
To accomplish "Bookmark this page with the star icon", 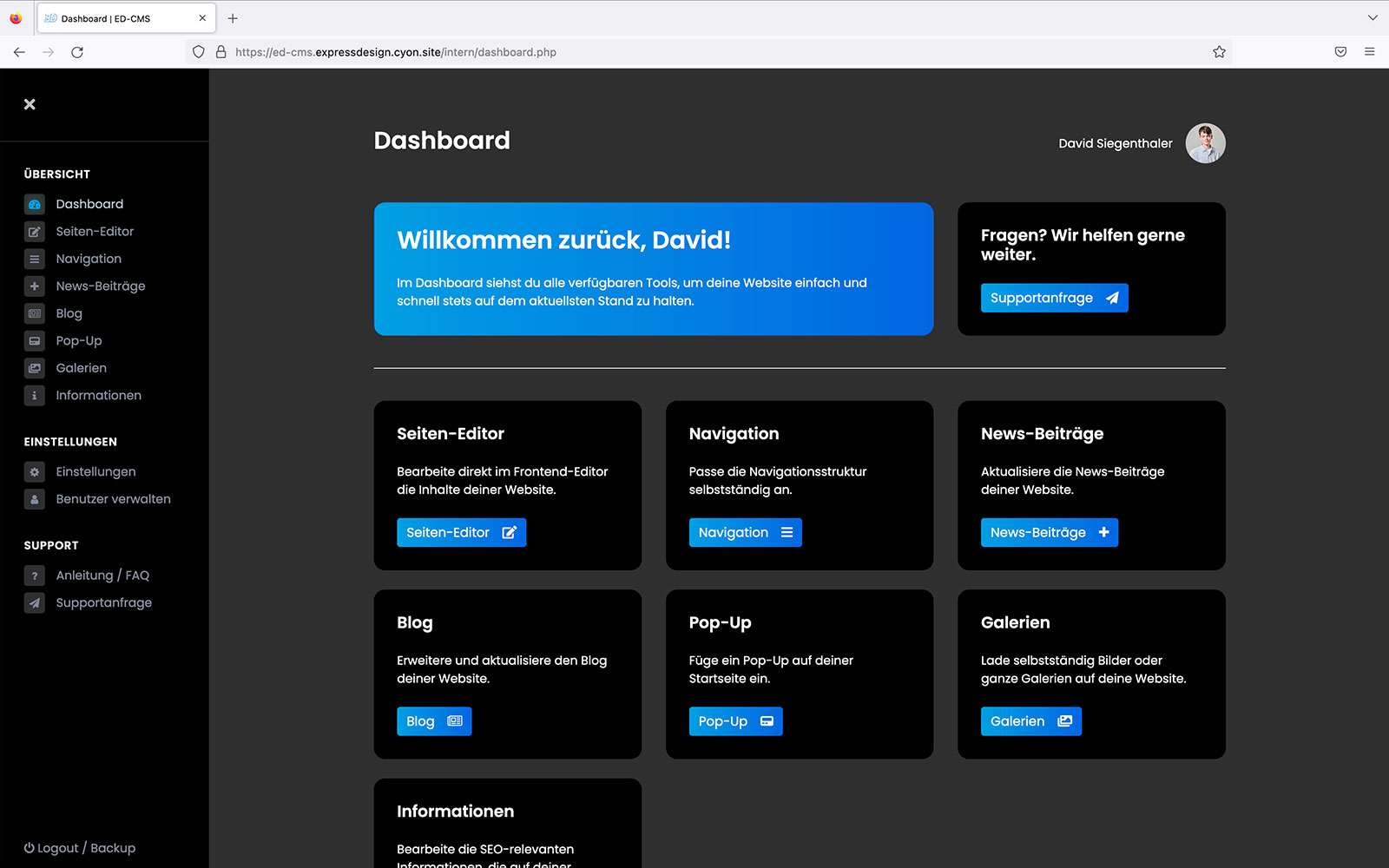I will point(1219,52).
